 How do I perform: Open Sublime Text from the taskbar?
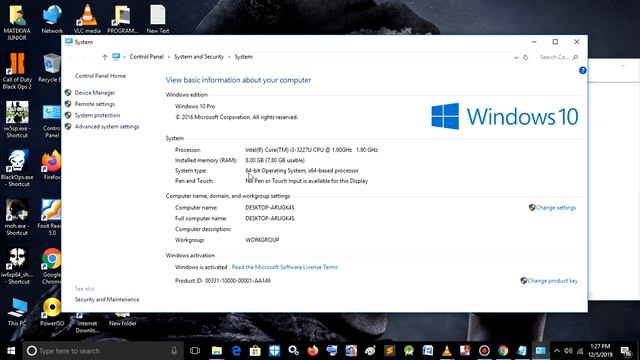[389, 351]
